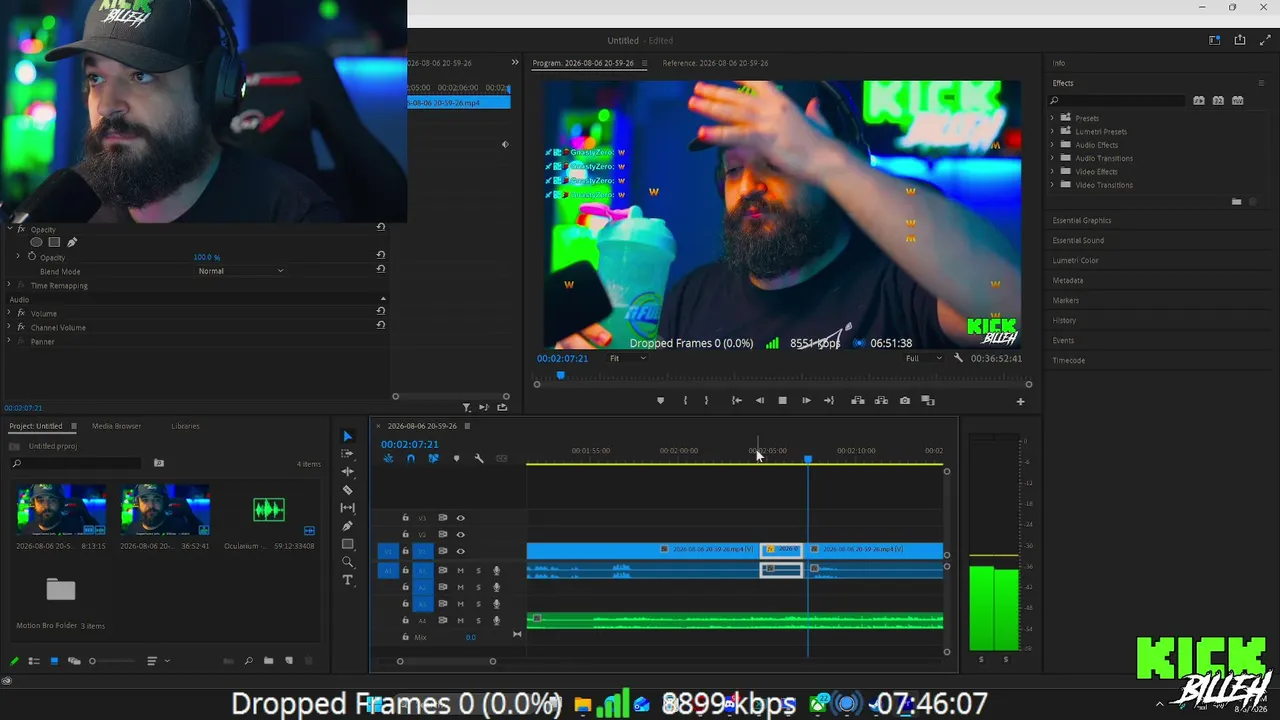Viewport: 1280px width, 720px height.
Task: Toggle Snap in timeline
Action: pos(410,459)
